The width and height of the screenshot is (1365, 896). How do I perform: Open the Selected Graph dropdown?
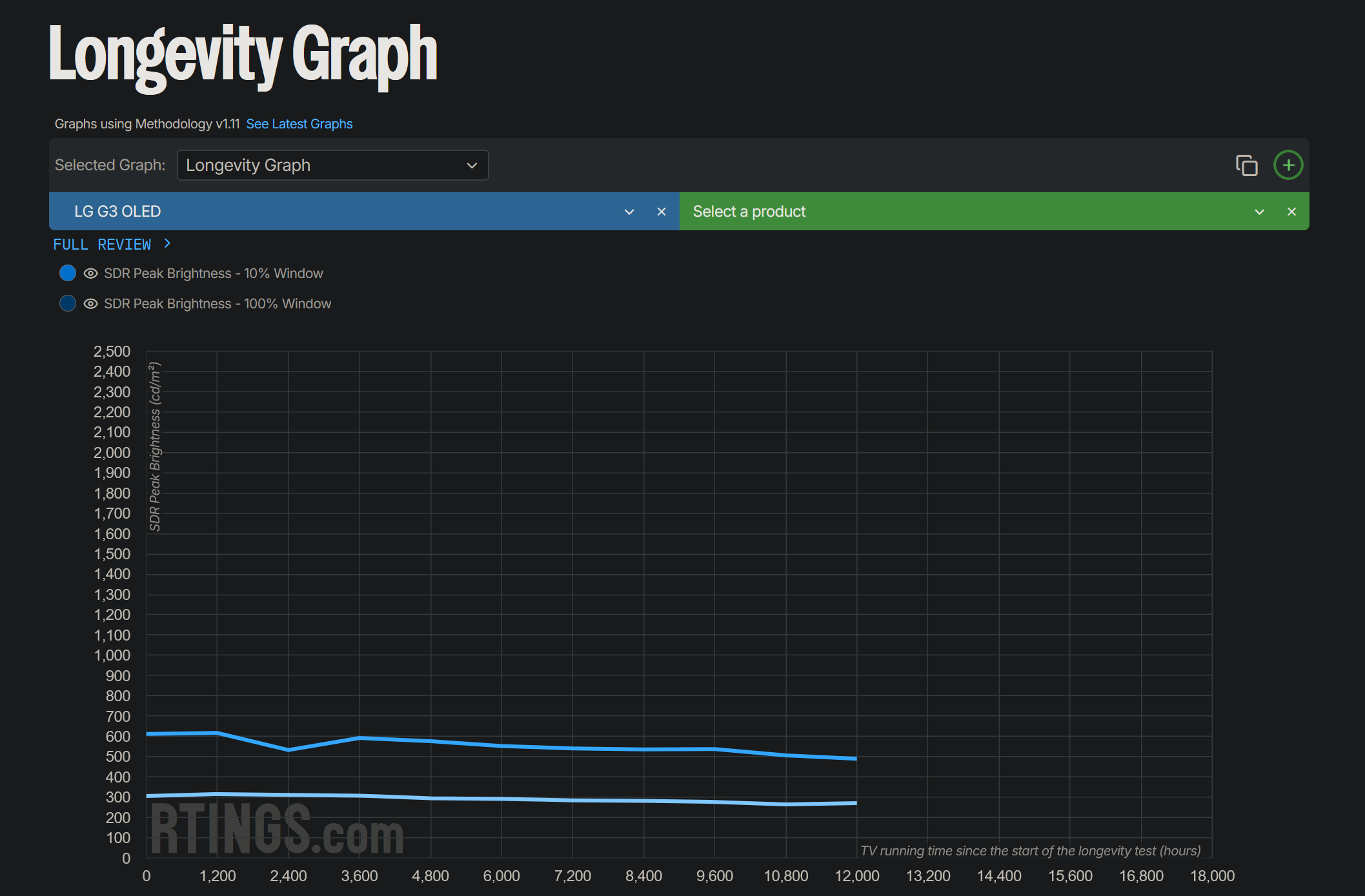[x=332, y=165]
